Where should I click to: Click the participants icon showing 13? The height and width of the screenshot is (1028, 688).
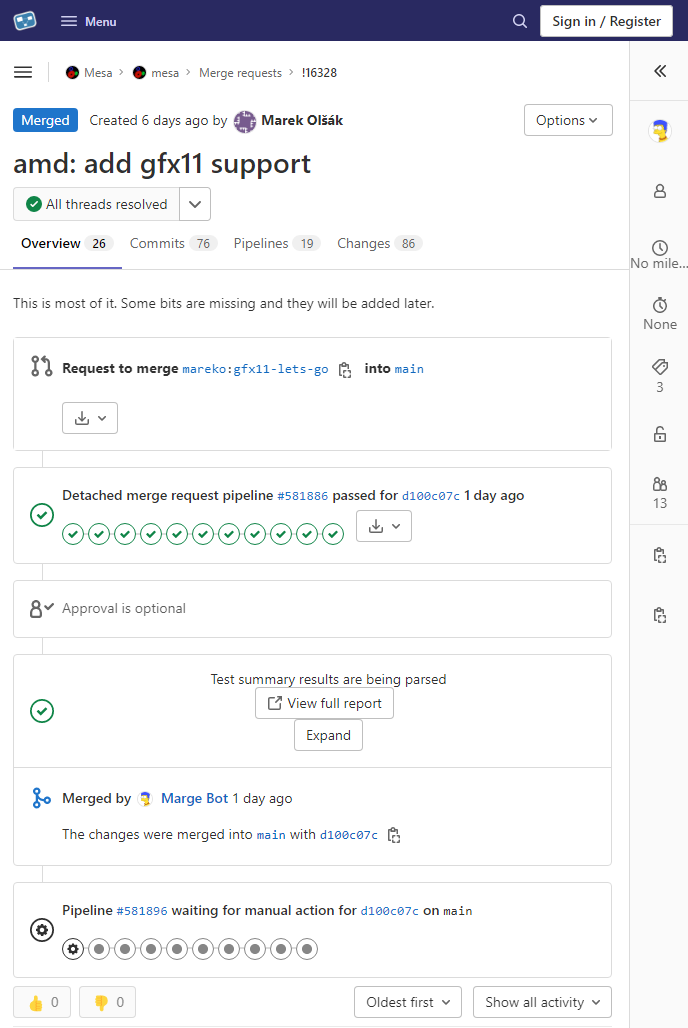659,484
